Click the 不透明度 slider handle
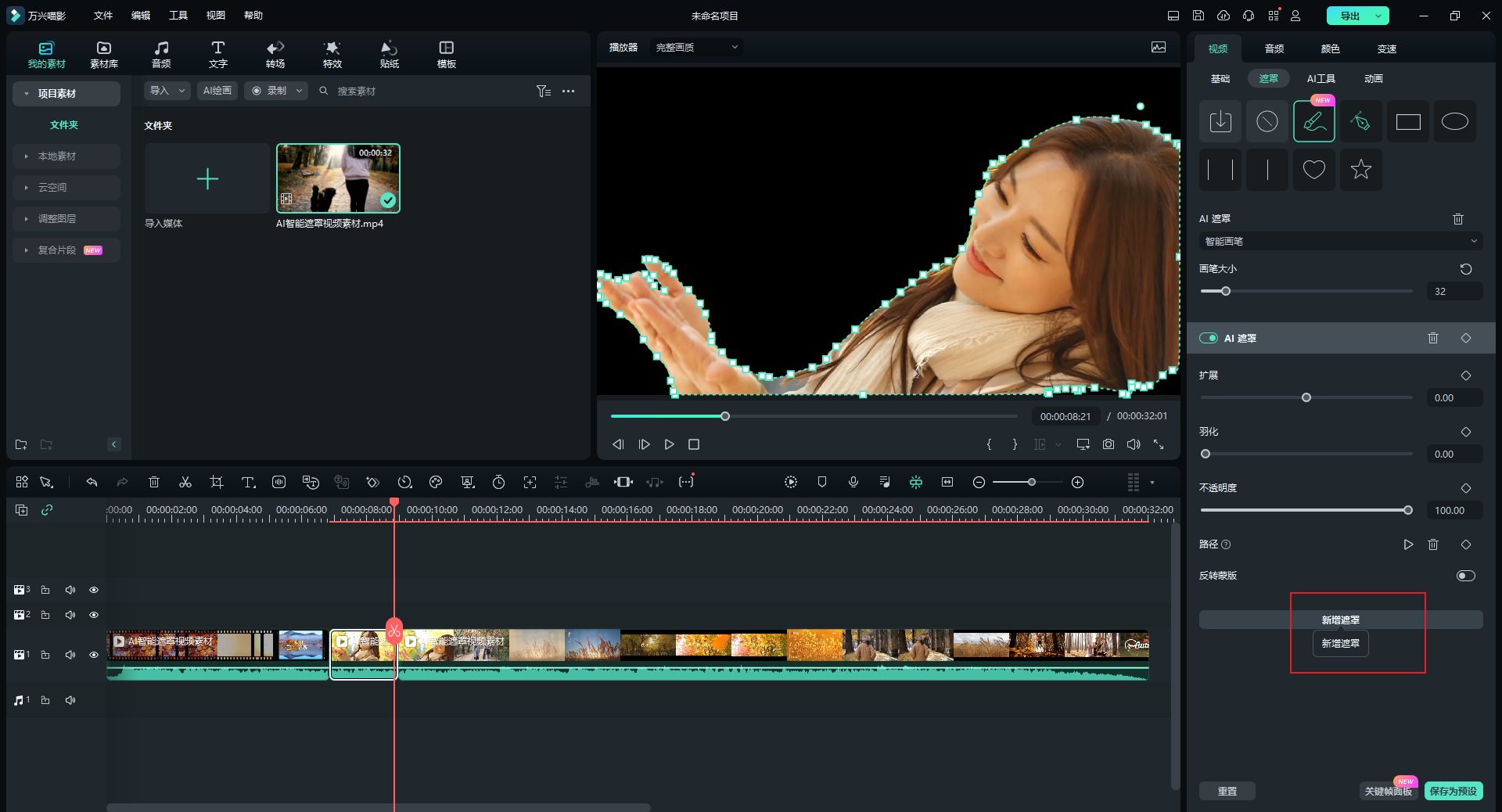The height and width of the screenshot is (812, 1502). click(1407, 510)
